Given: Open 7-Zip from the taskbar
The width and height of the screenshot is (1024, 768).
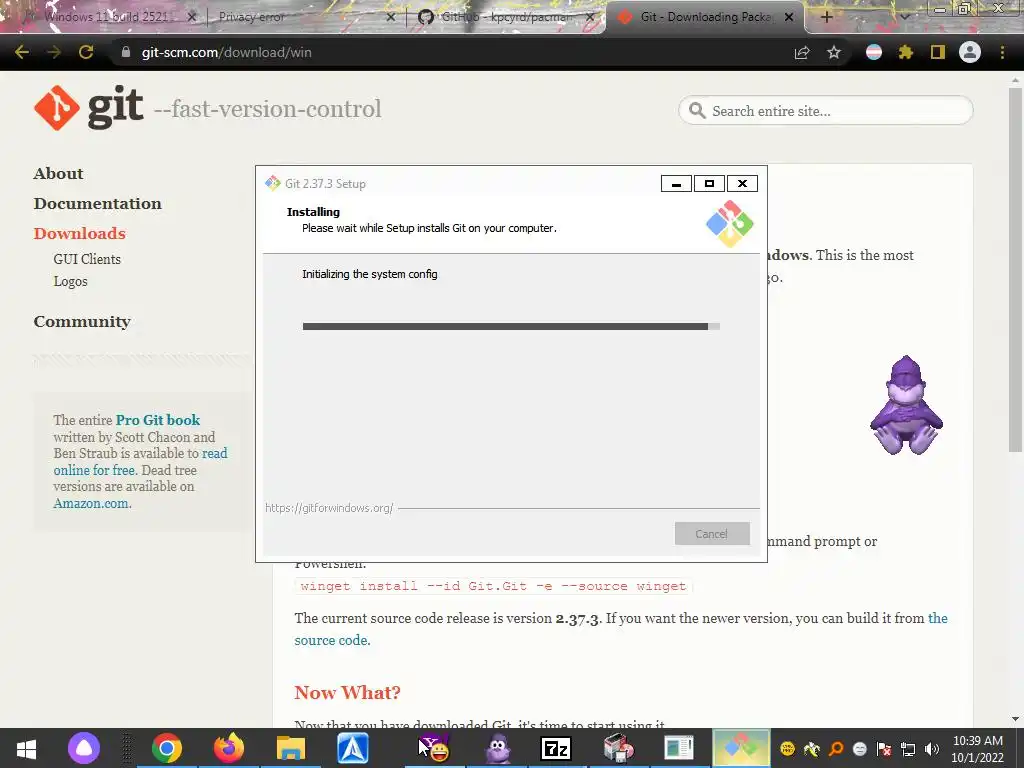Looking at the screenshot, I should [556, 748].
